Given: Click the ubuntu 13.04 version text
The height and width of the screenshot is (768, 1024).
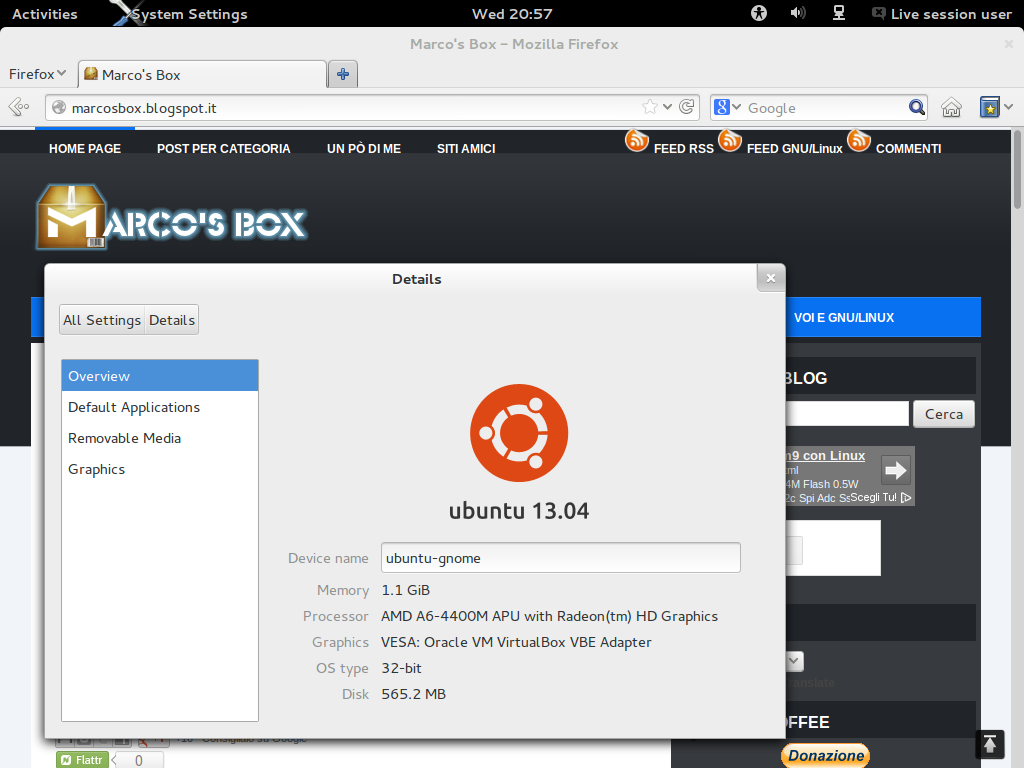Looking at the screenshot, I should coord(519,511).
